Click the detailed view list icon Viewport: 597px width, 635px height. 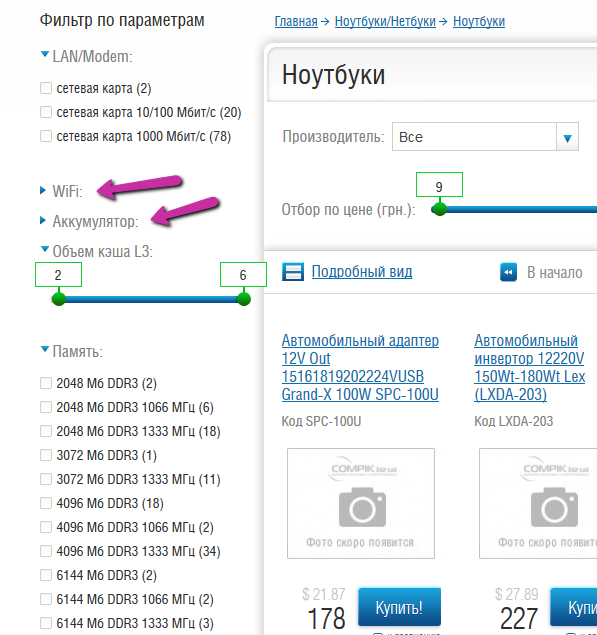tap(293, 272)
